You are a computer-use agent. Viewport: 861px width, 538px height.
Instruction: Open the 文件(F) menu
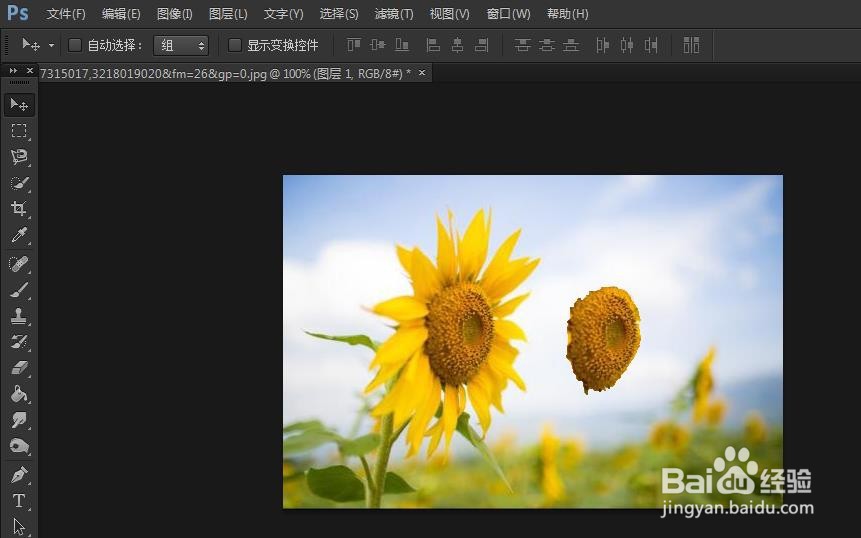pos(66,14)
